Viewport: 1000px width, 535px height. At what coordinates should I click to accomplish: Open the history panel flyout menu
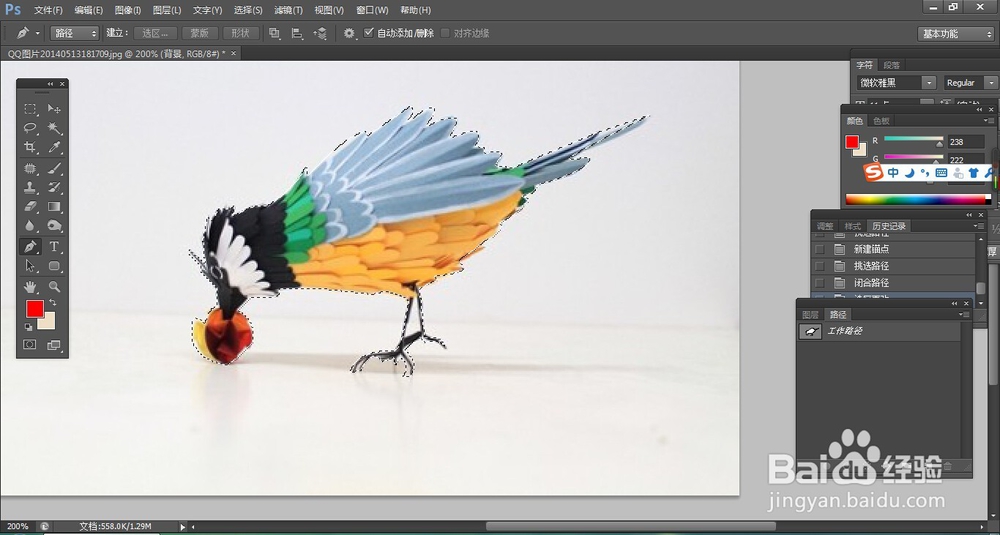pos(979,226)
